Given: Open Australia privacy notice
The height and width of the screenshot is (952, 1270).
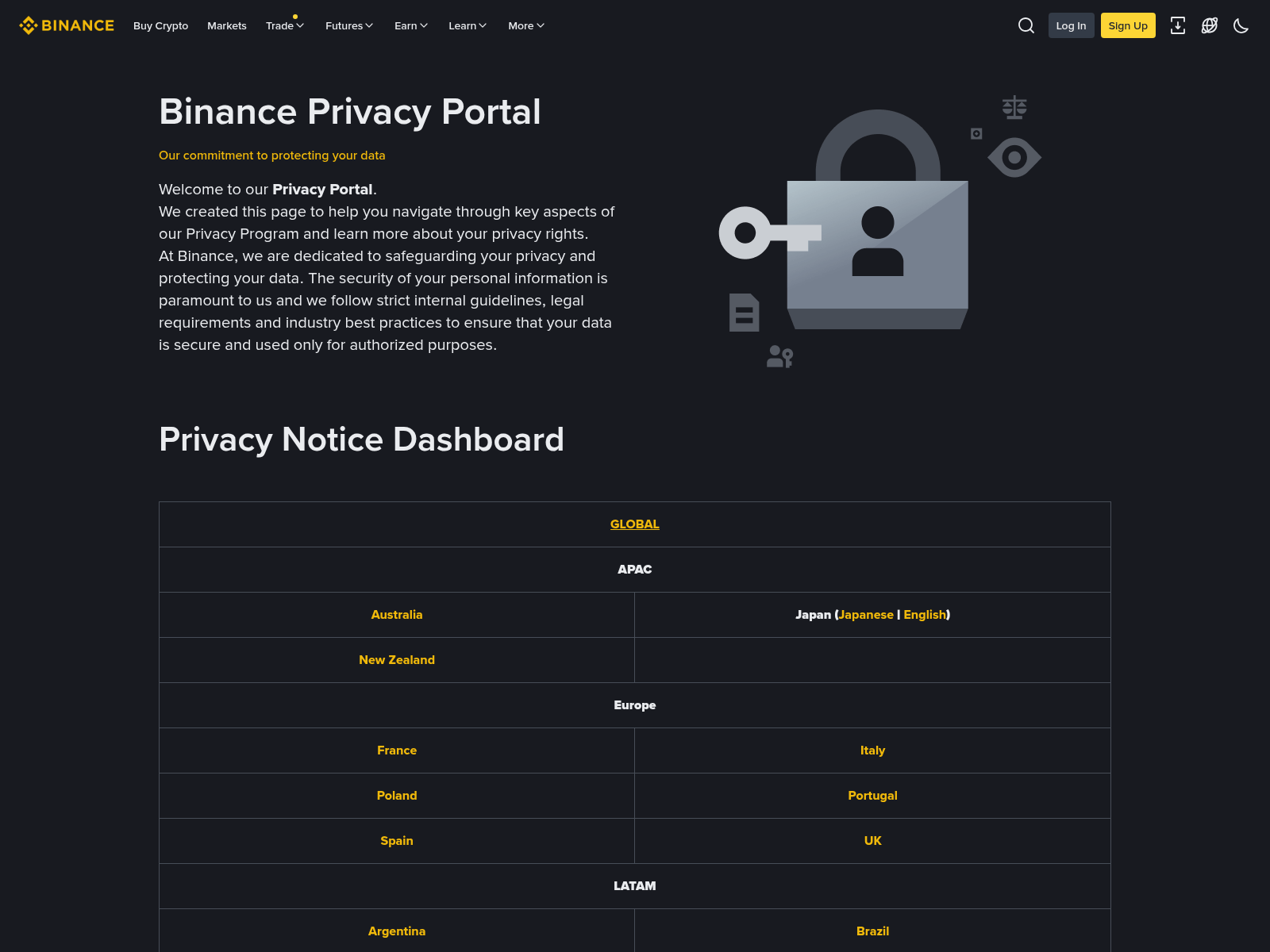Looking at the screenshot, I should [397, 615].
